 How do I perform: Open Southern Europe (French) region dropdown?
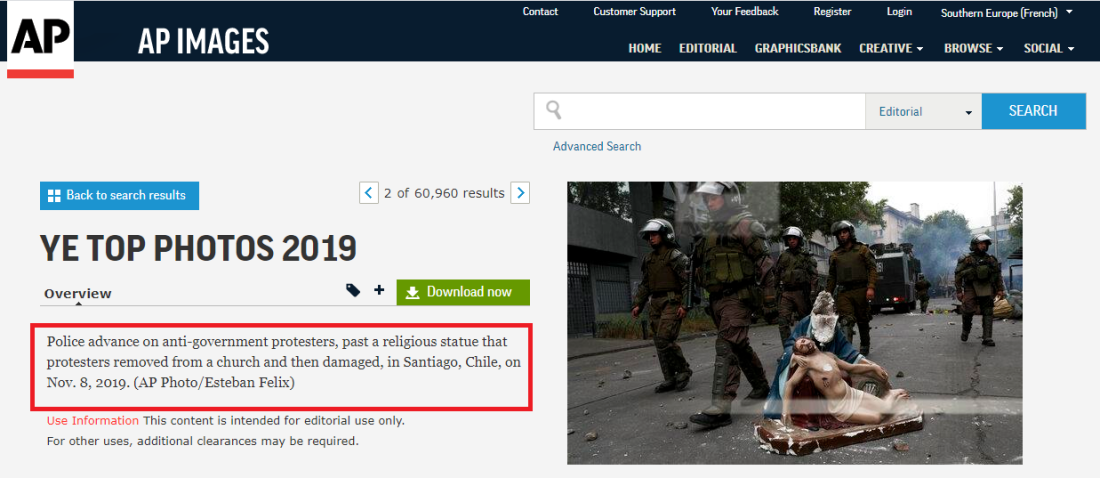(1006, 12)
